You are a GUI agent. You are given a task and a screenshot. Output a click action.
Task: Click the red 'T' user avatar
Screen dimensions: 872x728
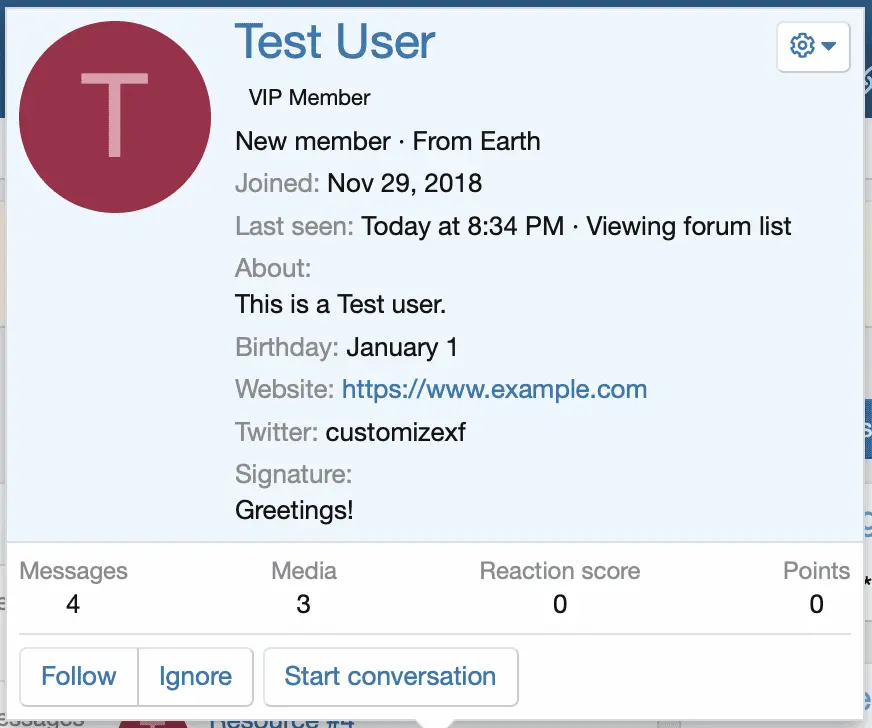click(x=115, y=116)
